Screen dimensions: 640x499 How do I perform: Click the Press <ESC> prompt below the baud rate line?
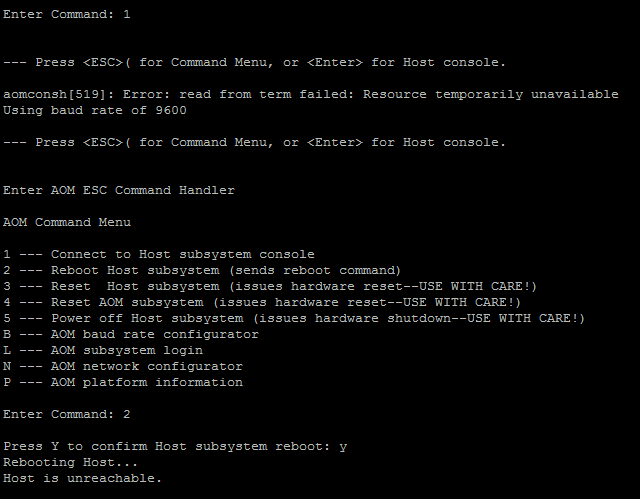tap(255, 142)
